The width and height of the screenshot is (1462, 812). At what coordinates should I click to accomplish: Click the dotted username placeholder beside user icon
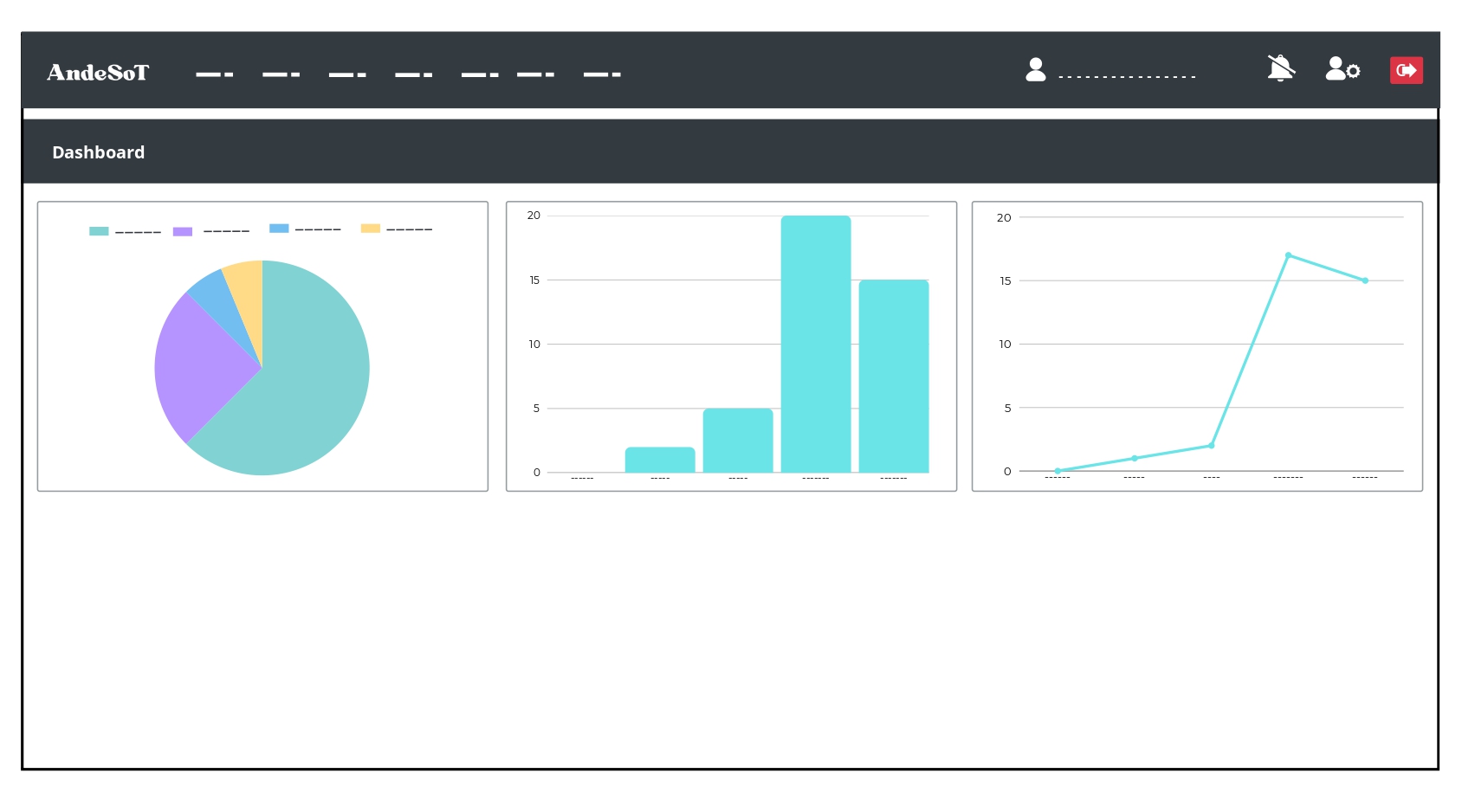1126,76
